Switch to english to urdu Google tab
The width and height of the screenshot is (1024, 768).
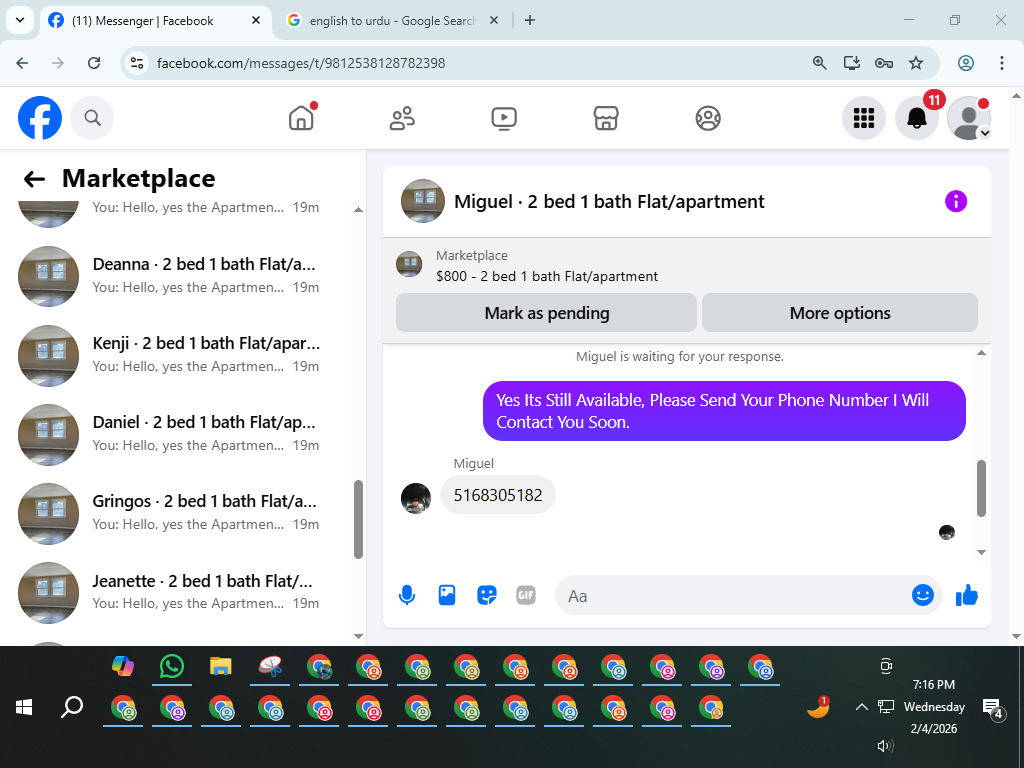point(392,21)
